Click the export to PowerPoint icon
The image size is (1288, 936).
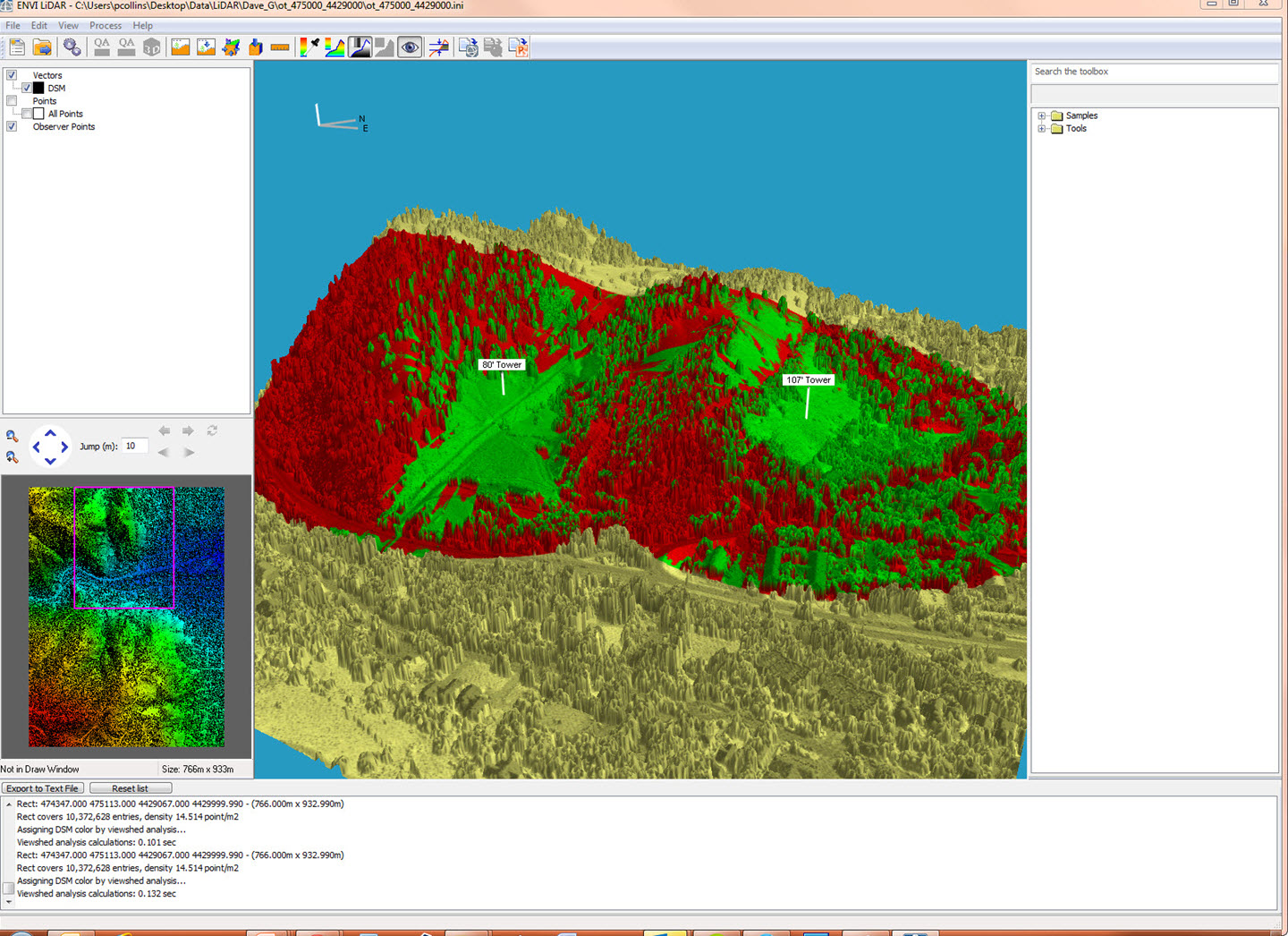tap(518, 47)
